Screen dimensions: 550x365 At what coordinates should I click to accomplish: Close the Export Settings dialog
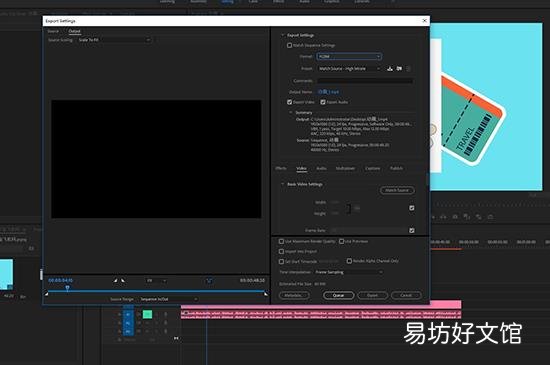(x=424, y=21)
